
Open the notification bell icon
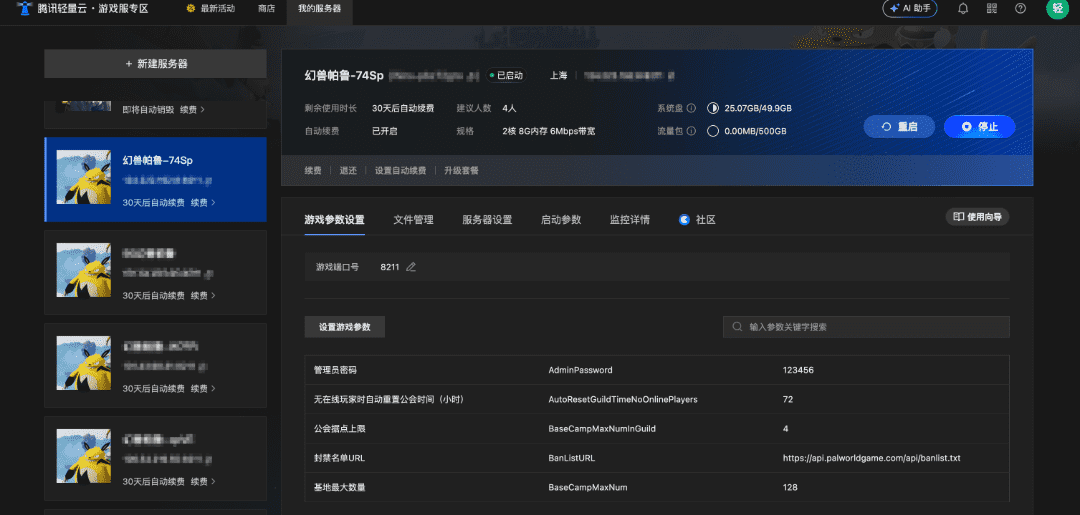tap(963, 9)
